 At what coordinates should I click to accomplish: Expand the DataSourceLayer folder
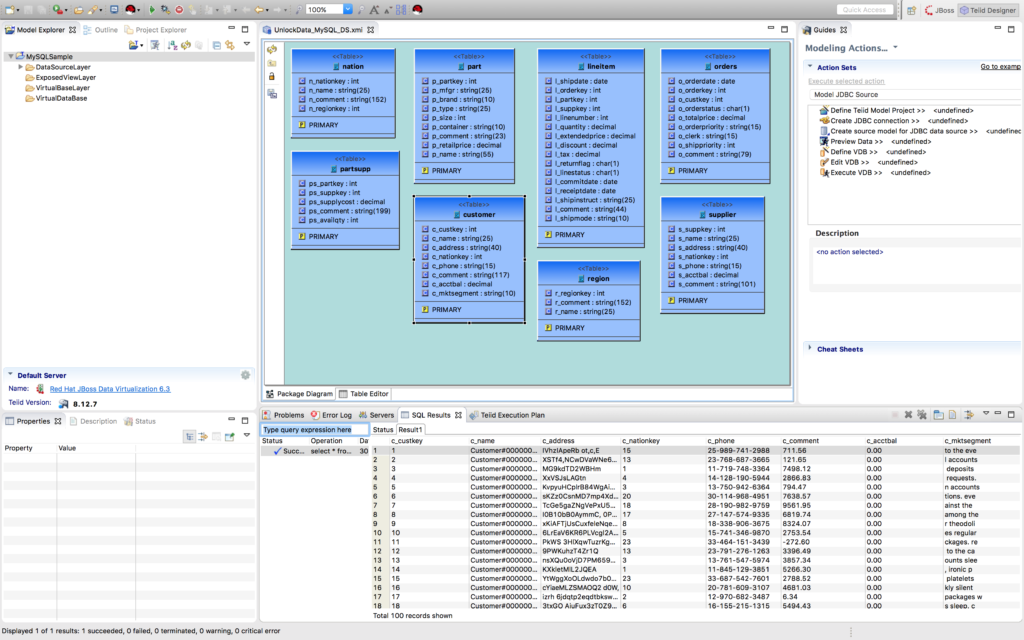(21, 67)
